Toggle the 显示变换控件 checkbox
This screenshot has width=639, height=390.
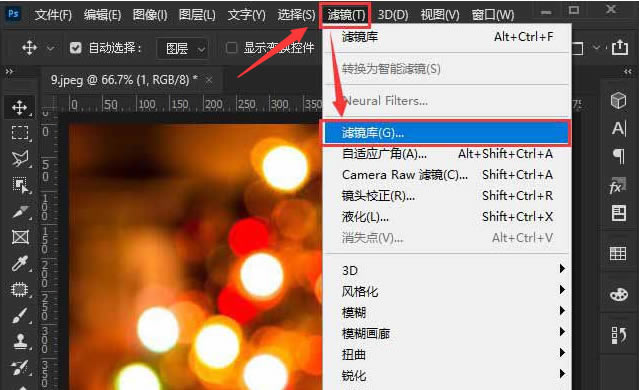coord(231,48)
